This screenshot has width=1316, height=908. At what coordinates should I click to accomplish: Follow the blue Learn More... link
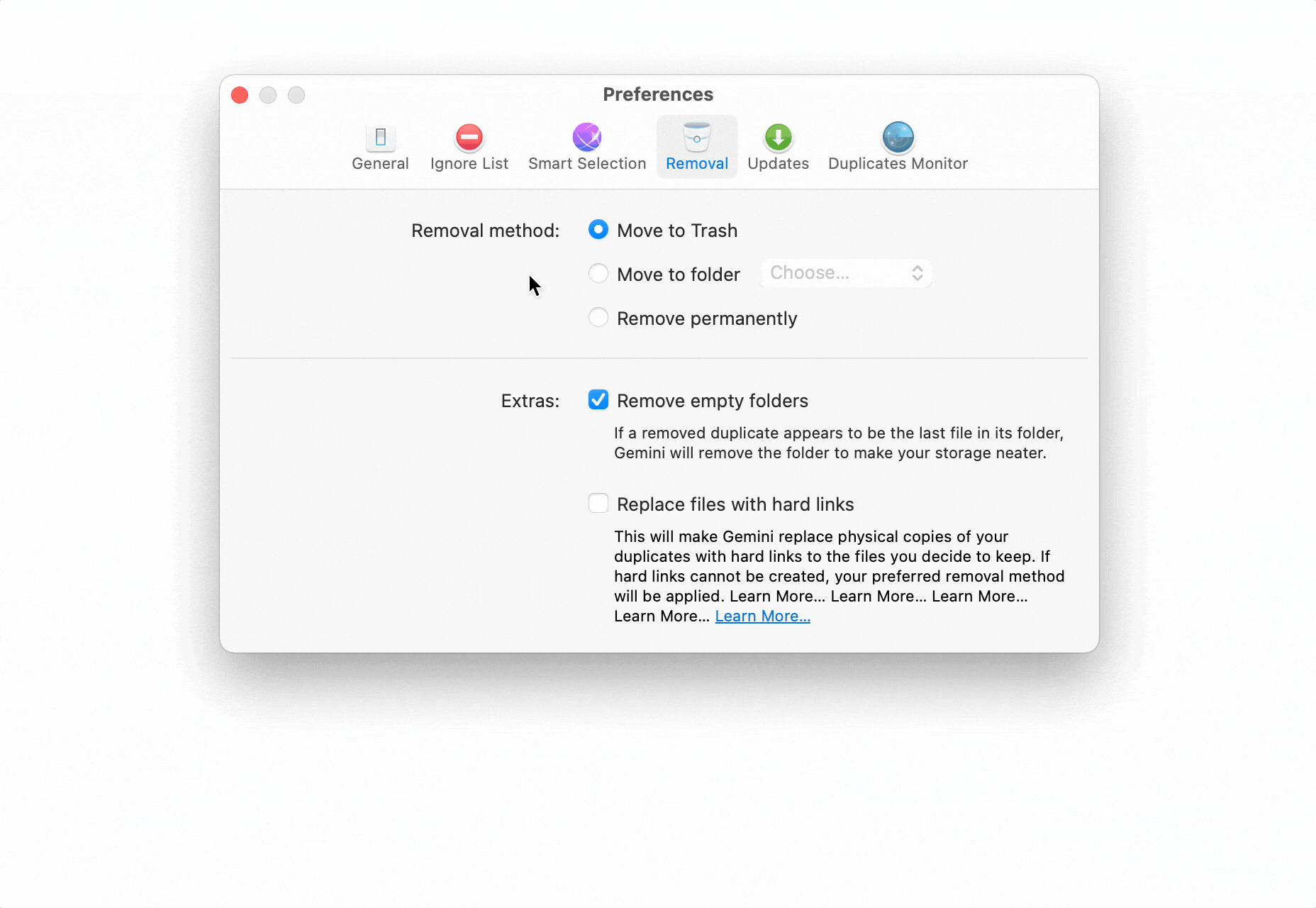[x=762, y=616]
